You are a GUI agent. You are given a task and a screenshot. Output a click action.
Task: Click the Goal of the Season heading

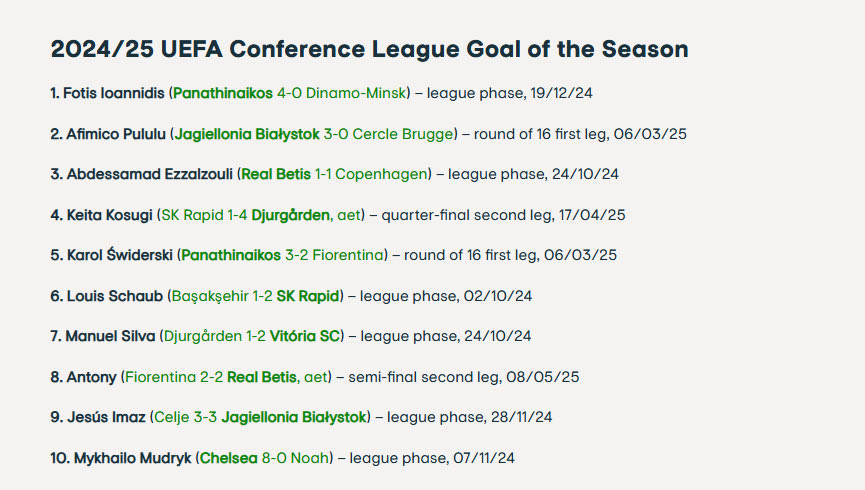369,50
